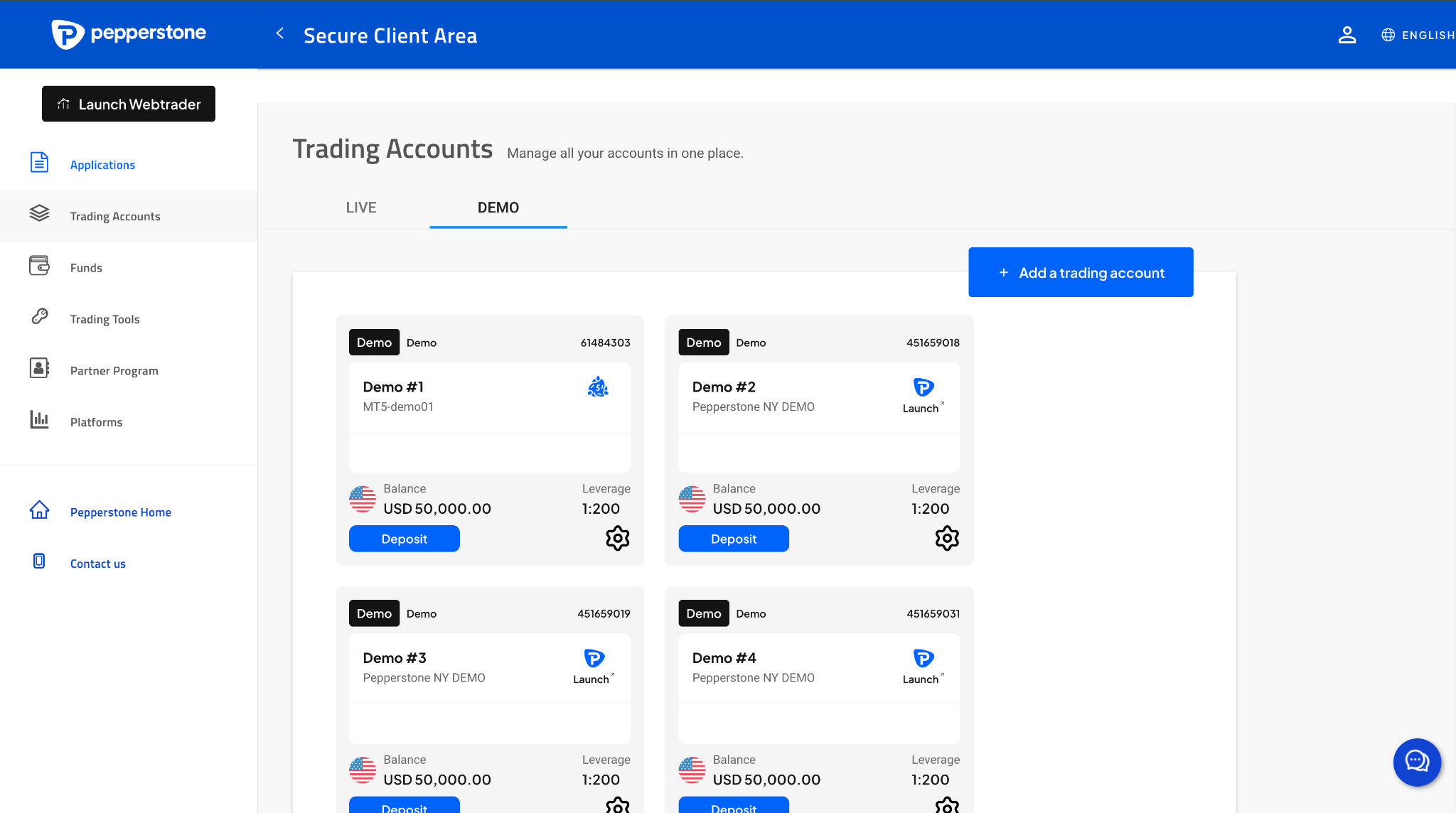Open the ENGLISH language selector
The height and width of the screenshot is (813, 1456).
point(1428,35)
